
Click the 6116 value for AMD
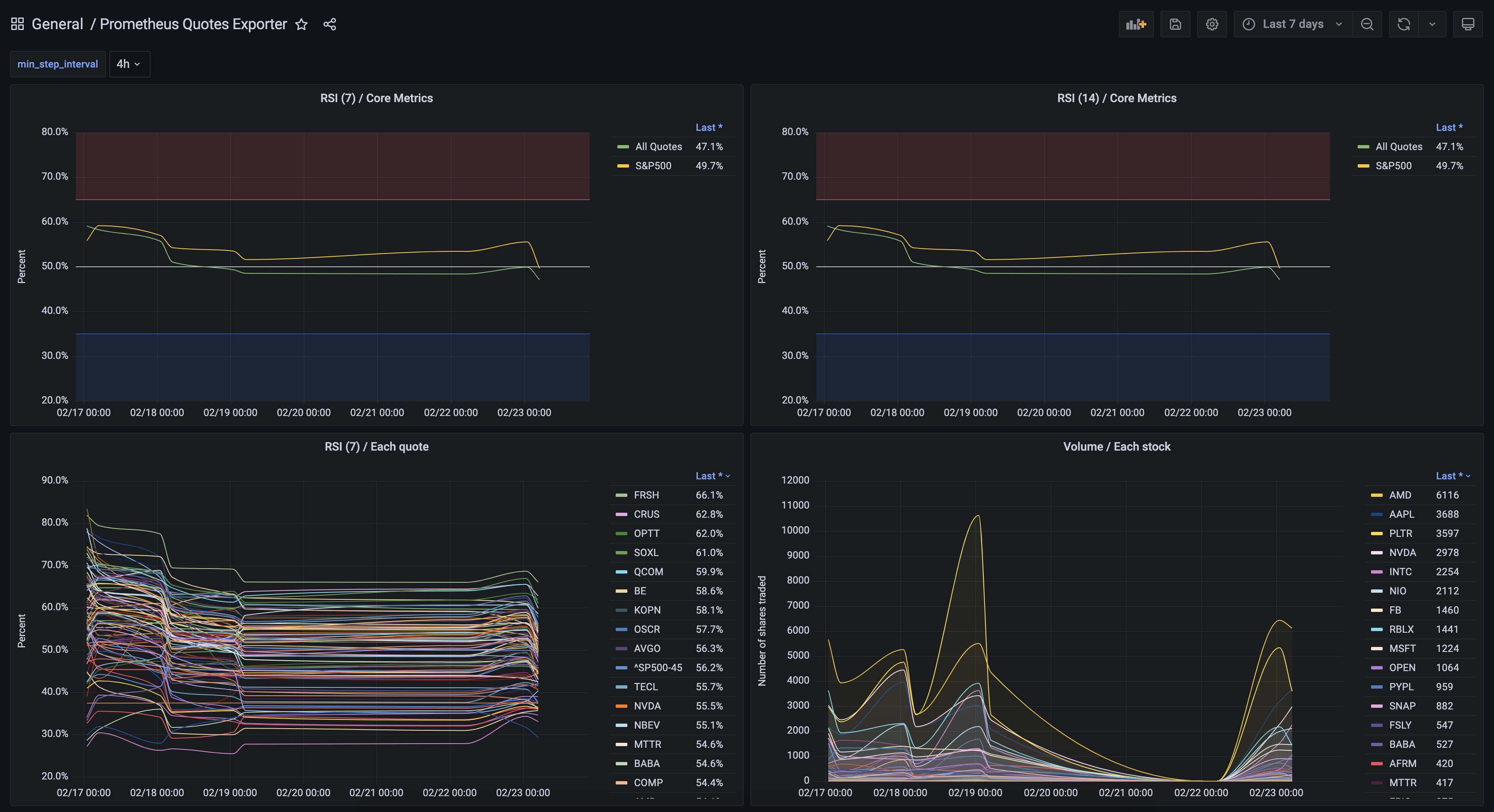tap(1447, 495)
